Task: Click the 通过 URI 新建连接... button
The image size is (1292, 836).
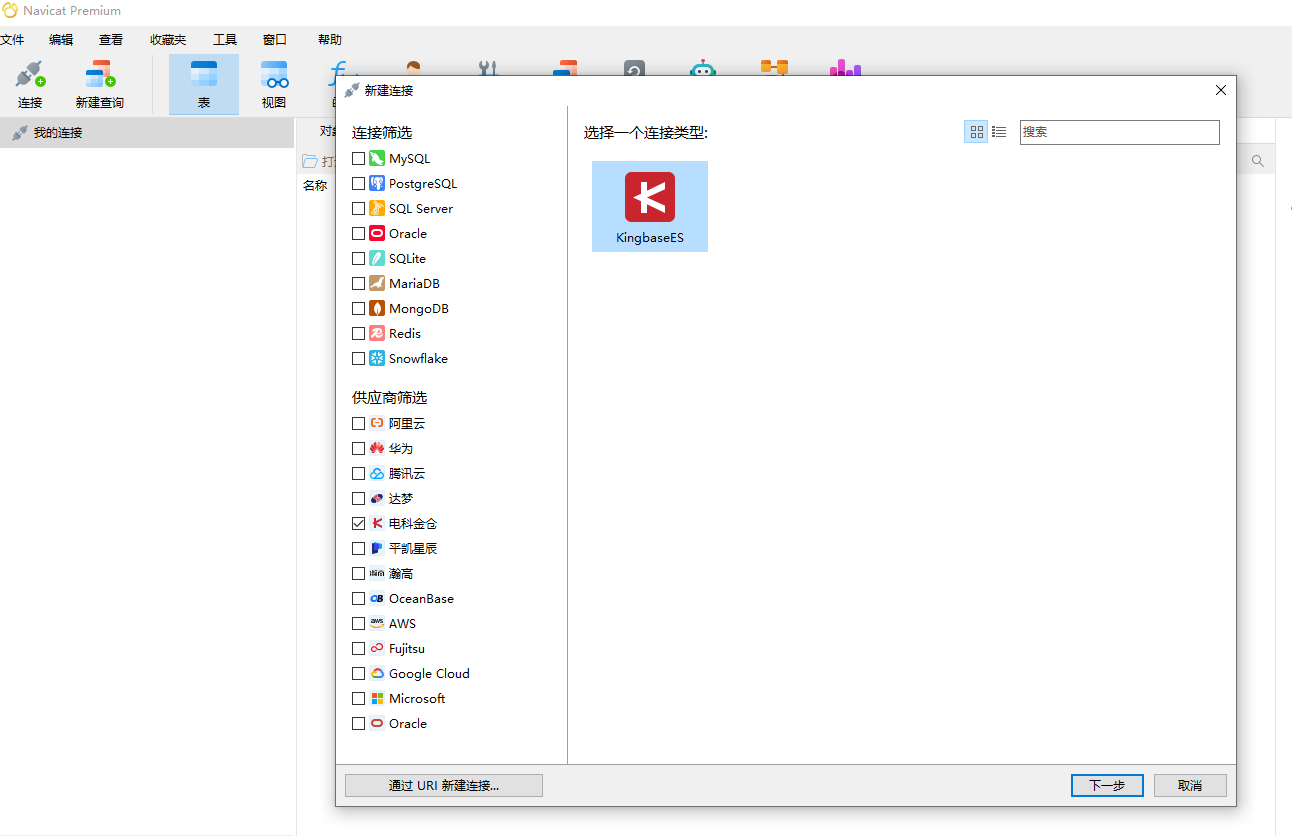Action: [444, 785]
